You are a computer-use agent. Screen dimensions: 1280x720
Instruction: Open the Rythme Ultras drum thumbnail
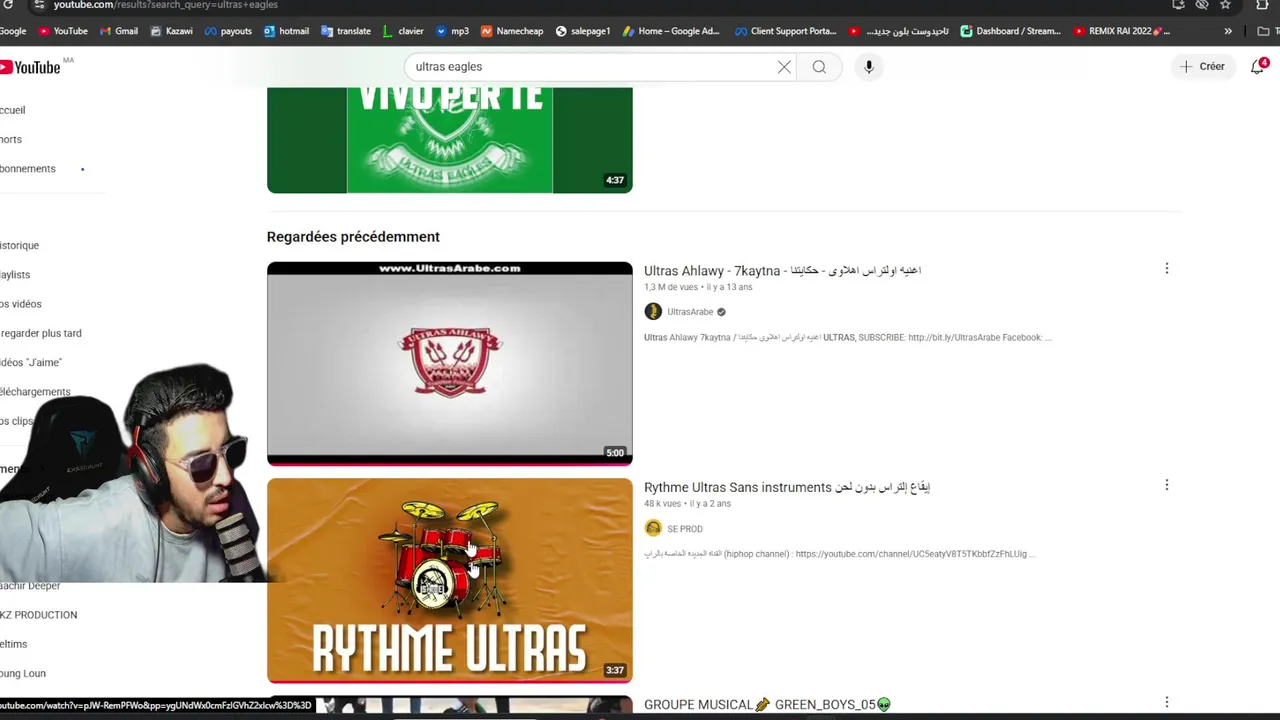coord(450,581)
